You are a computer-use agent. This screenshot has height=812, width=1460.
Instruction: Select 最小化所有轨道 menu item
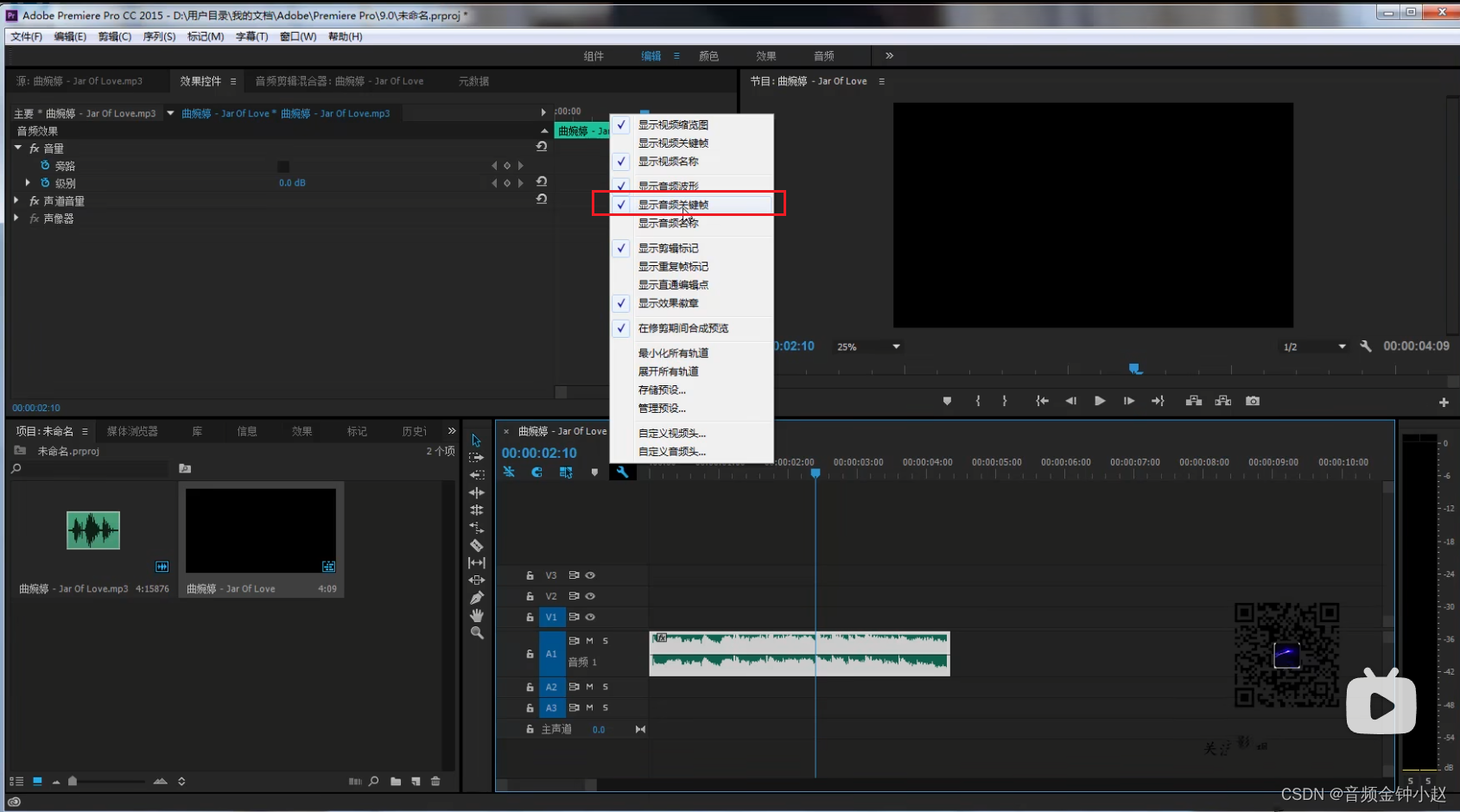pyautogui.click(x=691, y=353)
